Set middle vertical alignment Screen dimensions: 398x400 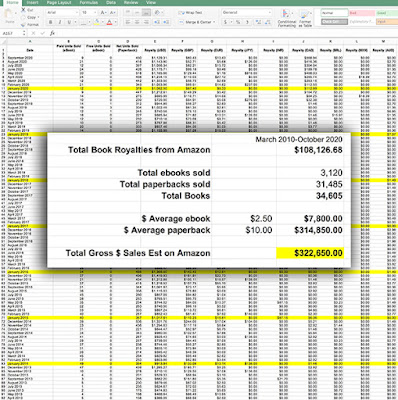coord(137,13)
